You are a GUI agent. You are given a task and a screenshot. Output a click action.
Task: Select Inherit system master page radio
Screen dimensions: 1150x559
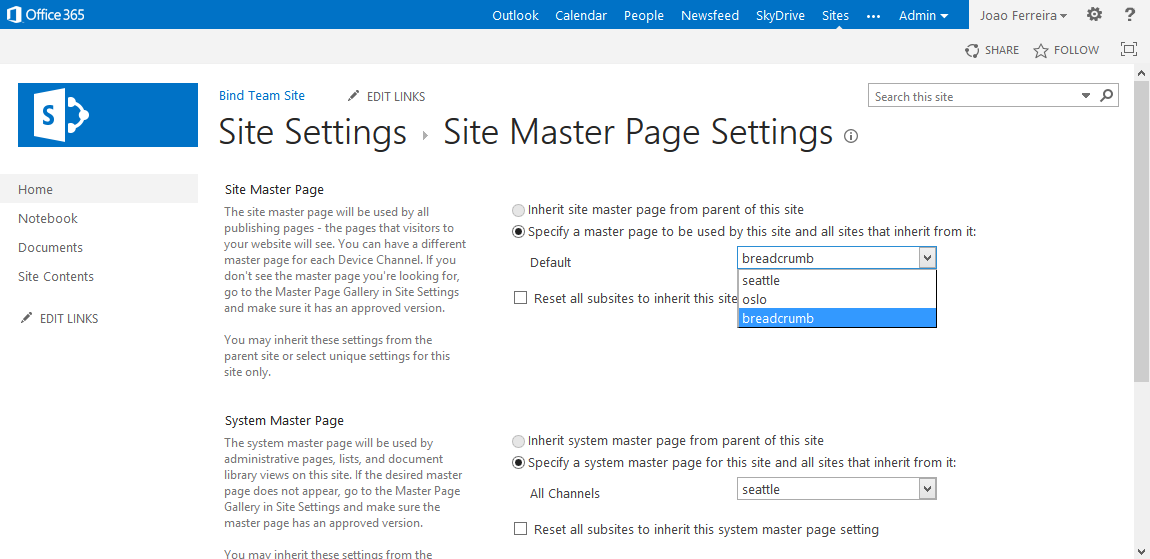[x=519, y=441]
